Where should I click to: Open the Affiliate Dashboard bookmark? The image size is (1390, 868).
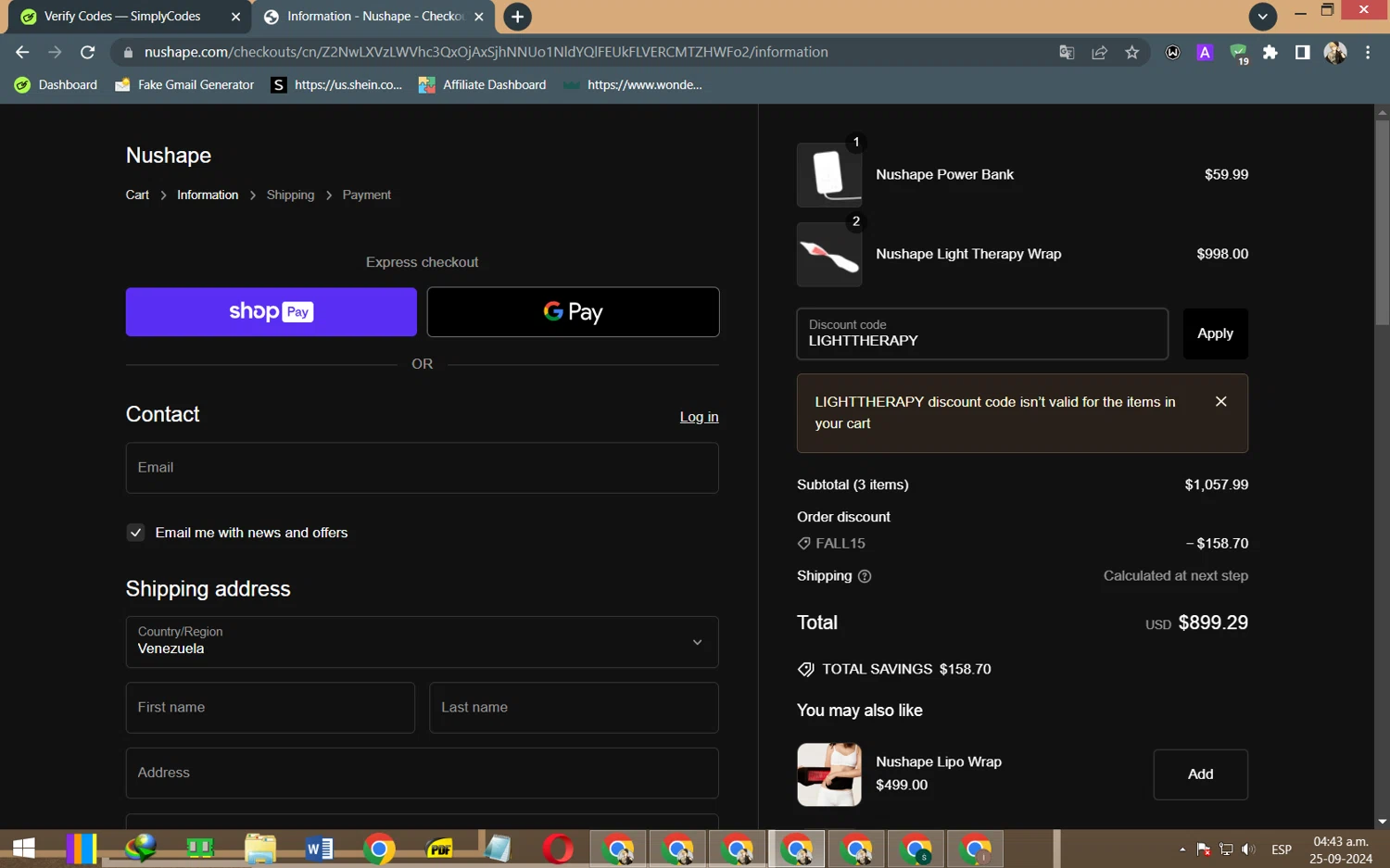pos(483,85)
